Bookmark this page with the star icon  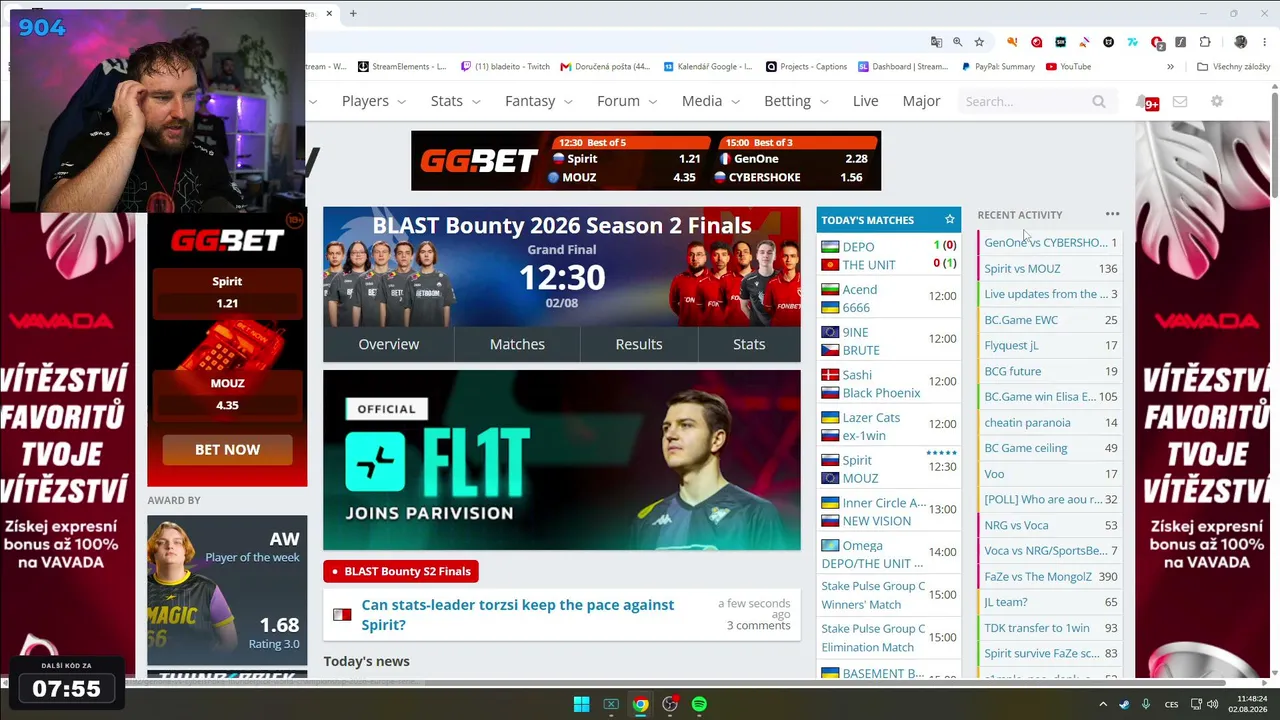tap(979, 42)
